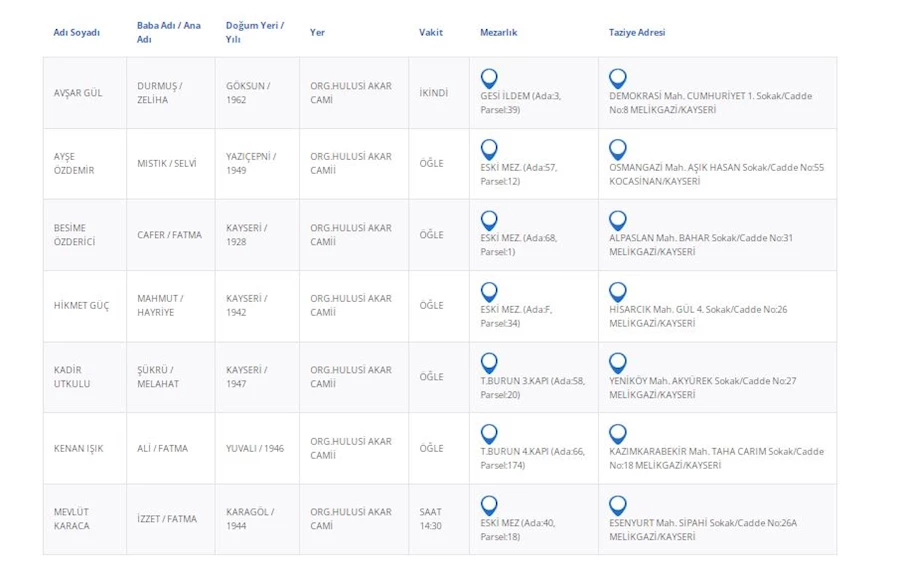Click the Taziye Adresi column header
This screenshot has width=899, height=569.
(636, 33)
